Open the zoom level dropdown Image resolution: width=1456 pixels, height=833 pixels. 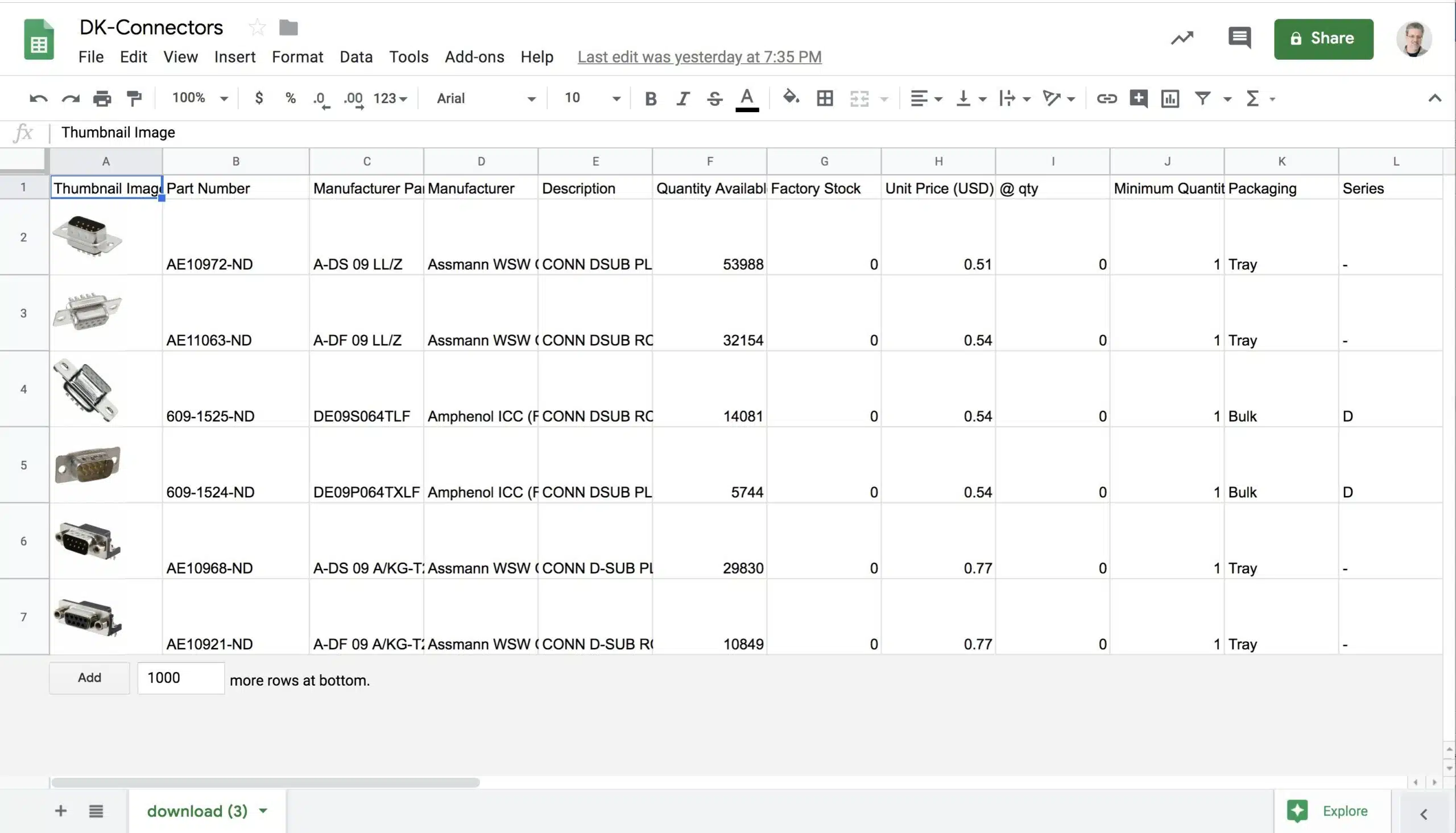[x=200, y=98]
